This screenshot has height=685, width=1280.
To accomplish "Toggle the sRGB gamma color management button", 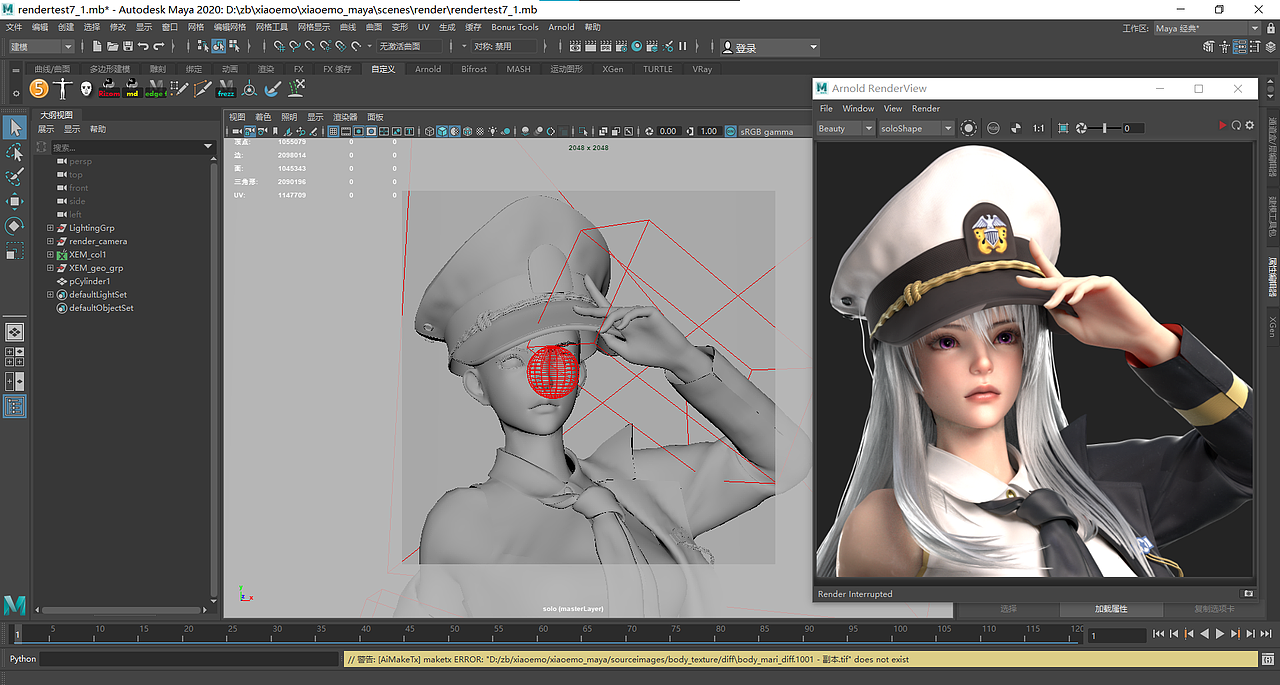I will point(732,131).
